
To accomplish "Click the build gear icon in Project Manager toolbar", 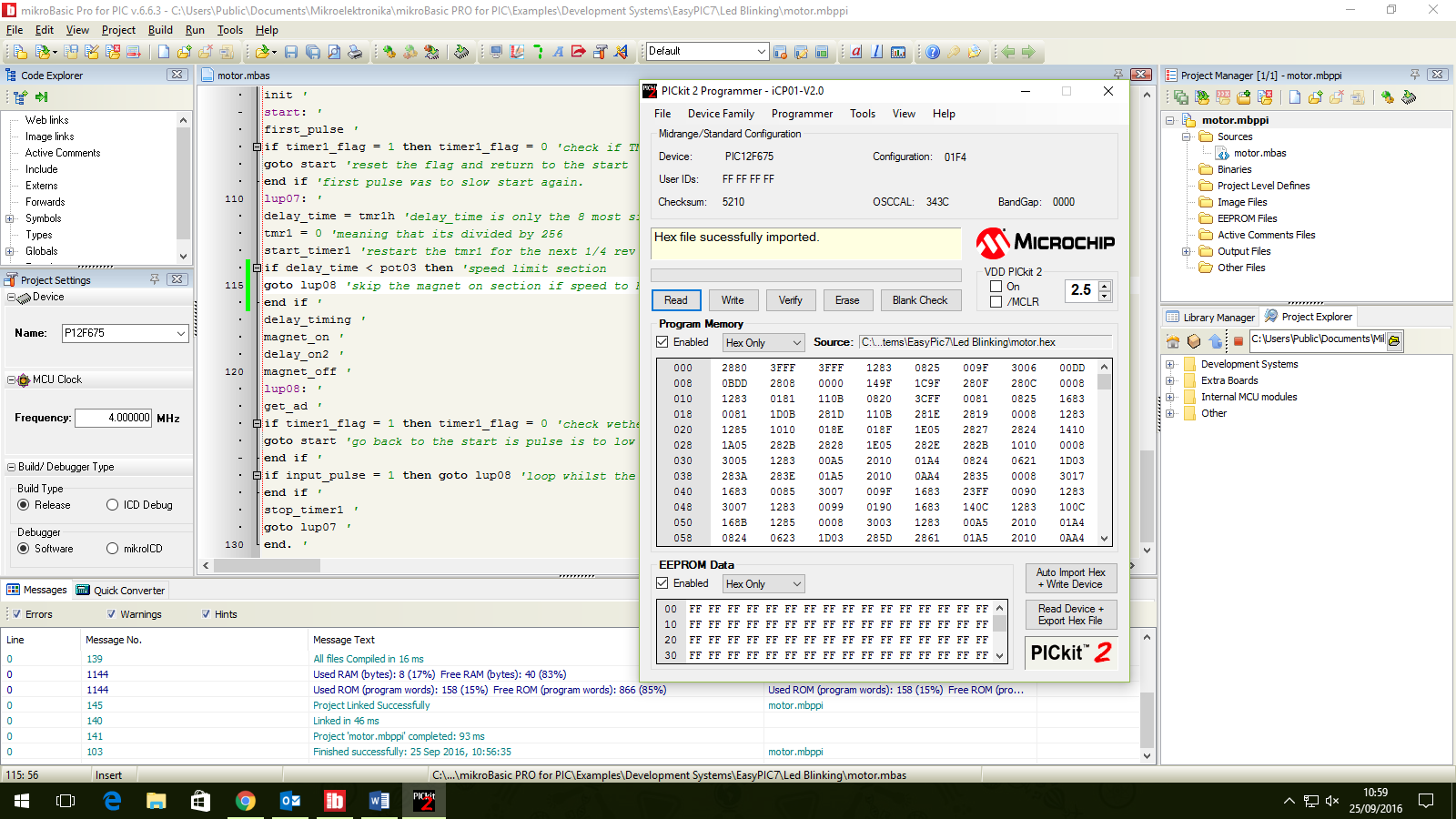I will pos(1388,97).
